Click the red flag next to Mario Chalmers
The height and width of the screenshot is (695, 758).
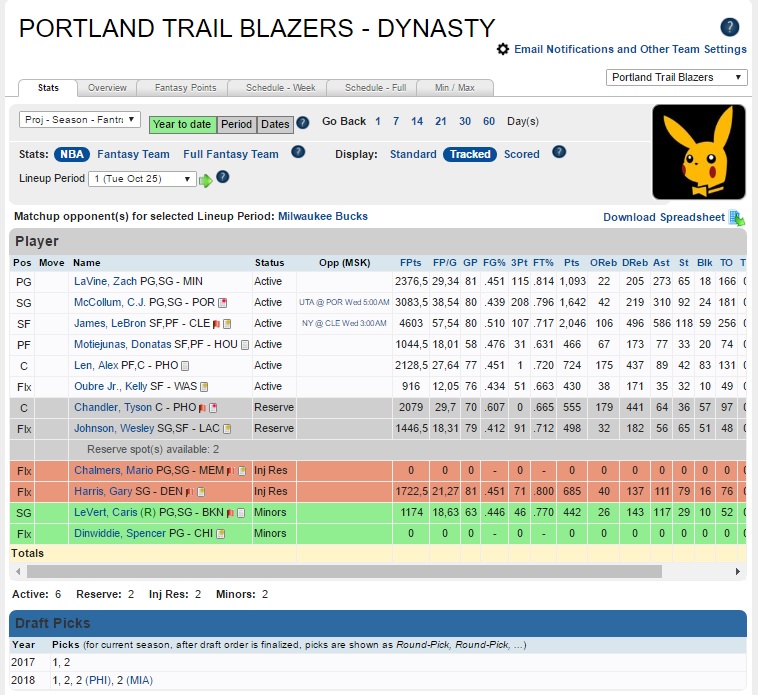(x=231, y=471)
